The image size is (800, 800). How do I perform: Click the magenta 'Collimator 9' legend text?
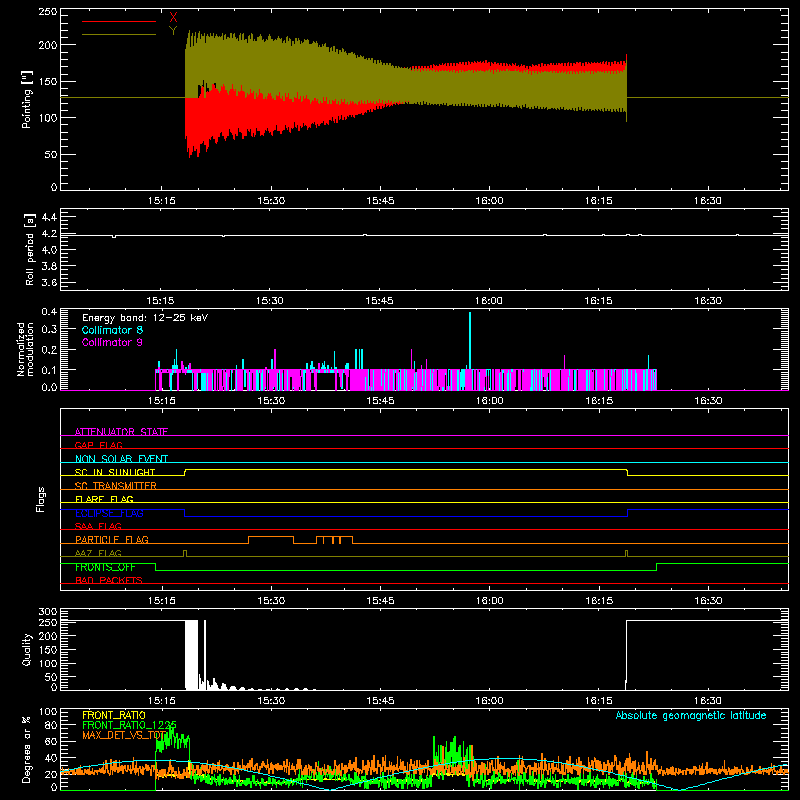(112, 342)
